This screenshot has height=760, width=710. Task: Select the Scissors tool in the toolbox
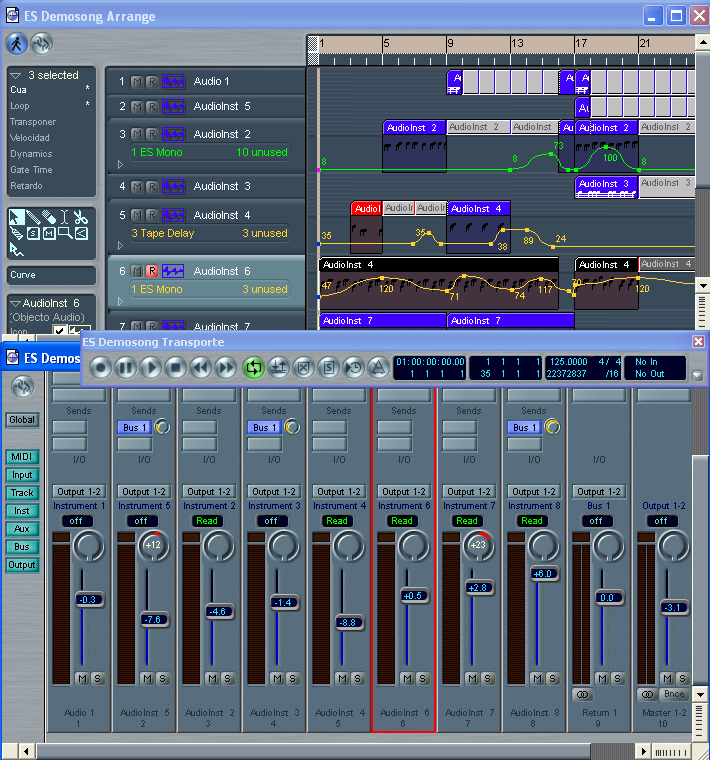[80, 217]
